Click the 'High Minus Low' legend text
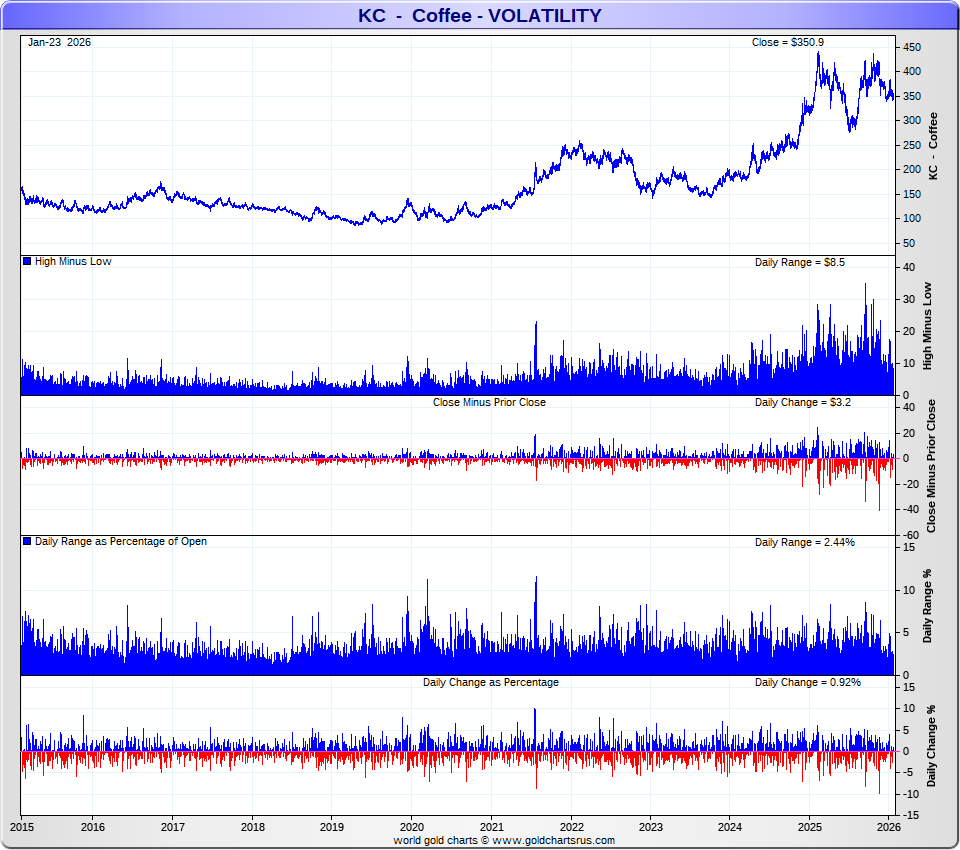960x850 pixels. click(73, 261)
